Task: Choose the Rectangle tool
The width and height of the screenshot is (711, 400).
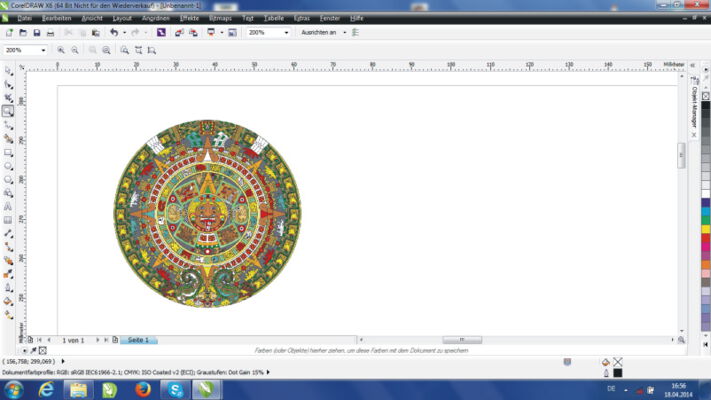Action: coord(8,153)
